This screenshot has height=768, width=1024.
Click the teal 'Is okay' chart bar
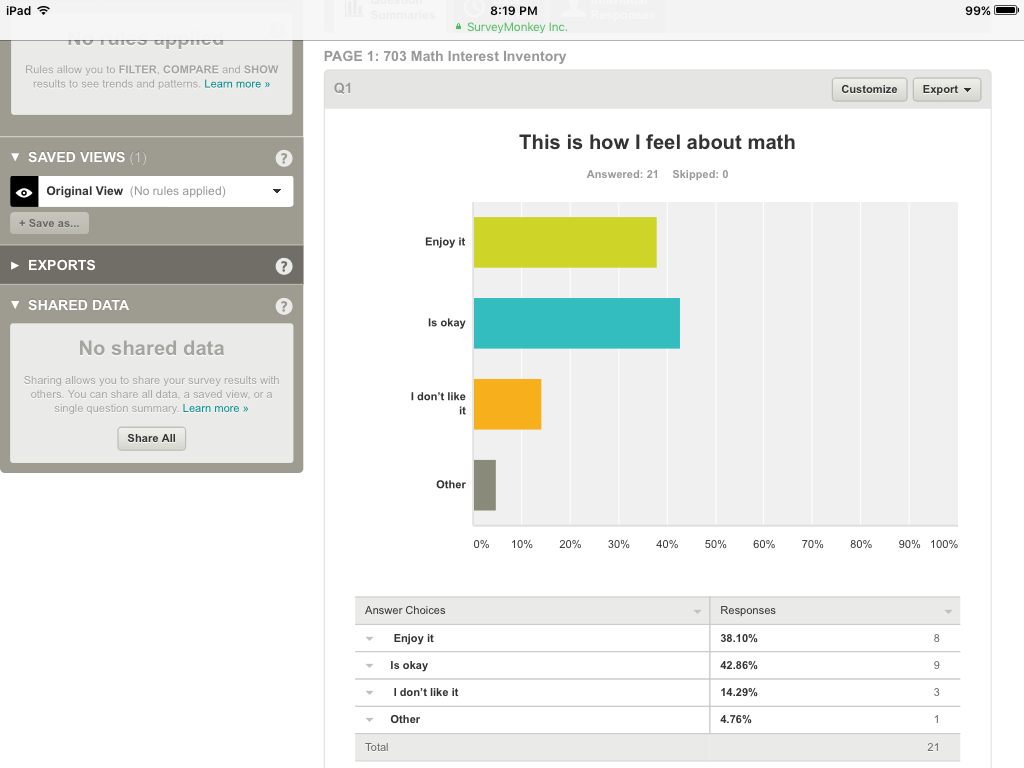(x=576, y=323)
